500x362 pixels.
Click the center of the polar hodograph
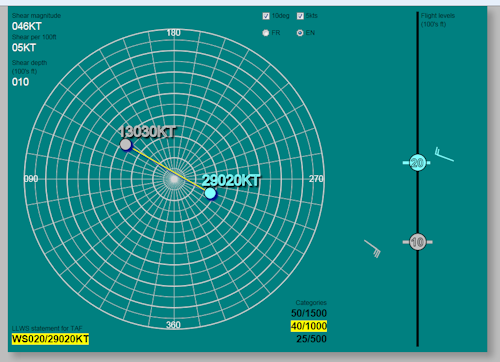(174, 179)
